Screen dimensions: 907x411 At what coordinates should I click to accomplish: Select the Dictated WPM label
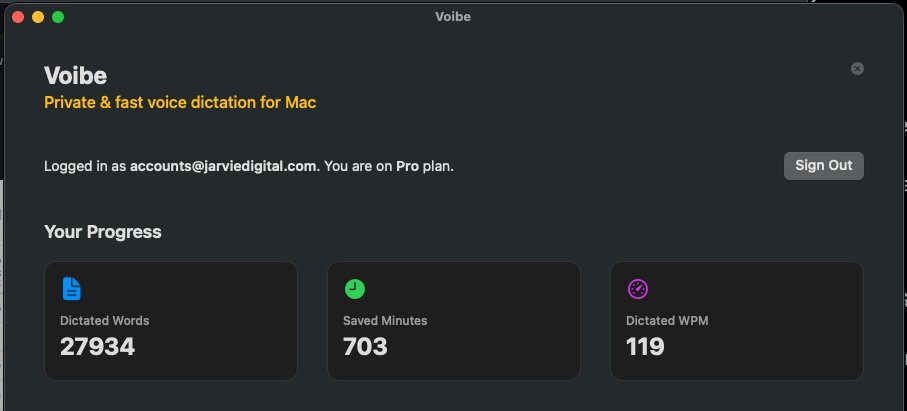667,321
